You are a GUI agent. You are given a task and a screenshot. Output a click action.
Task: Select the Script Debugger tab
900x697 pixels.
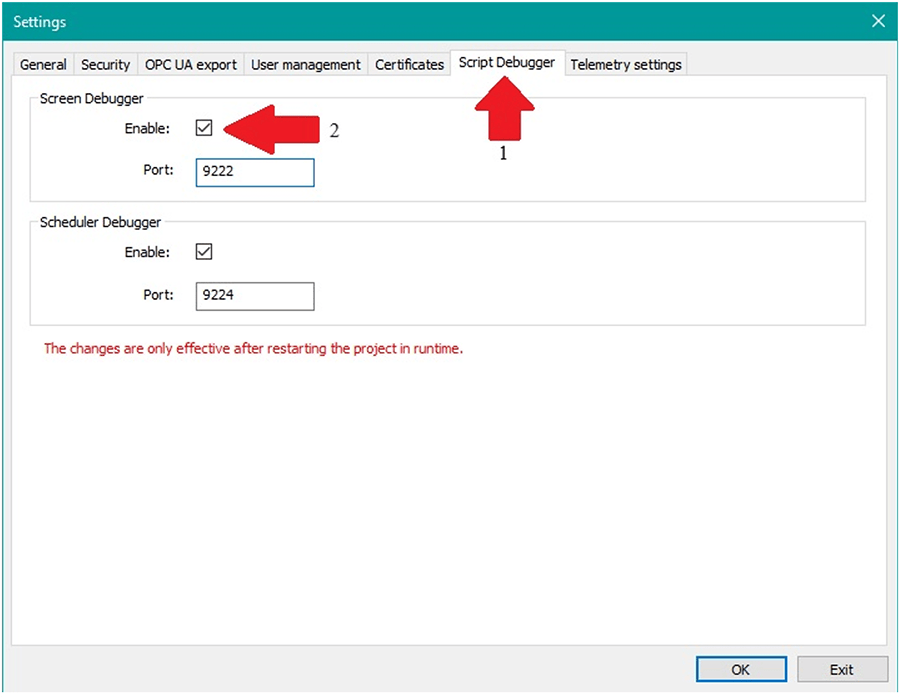[507, 63]
